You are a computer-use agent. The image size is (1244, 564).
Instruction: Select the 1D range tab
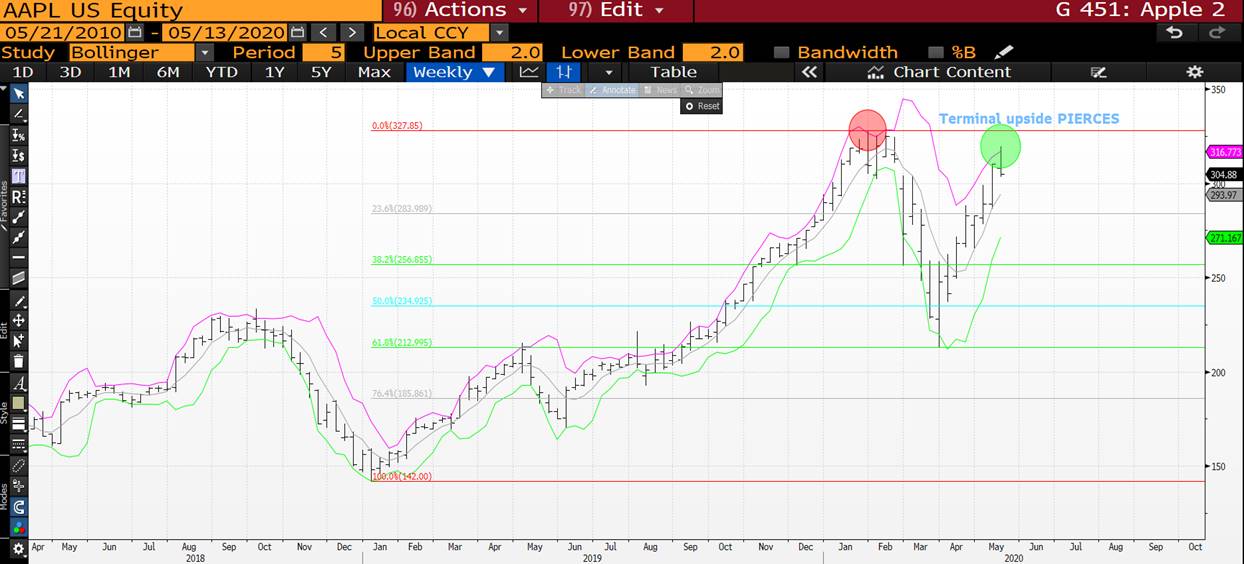pyautogui.click(x=22, y=72)
